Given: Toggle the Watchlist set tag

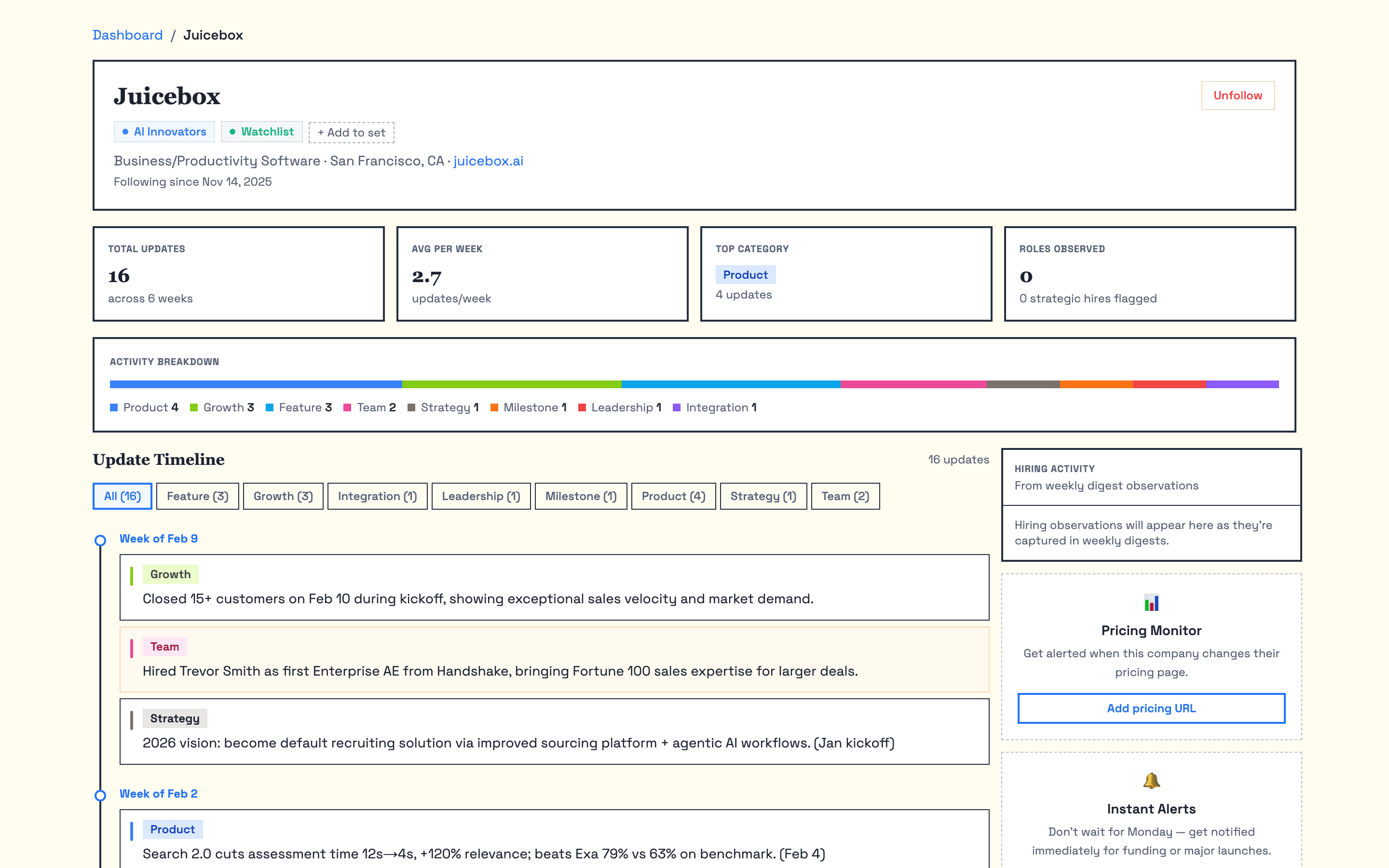Looking at the screenshot, I should pyautogui.click(x=262, y=132).
